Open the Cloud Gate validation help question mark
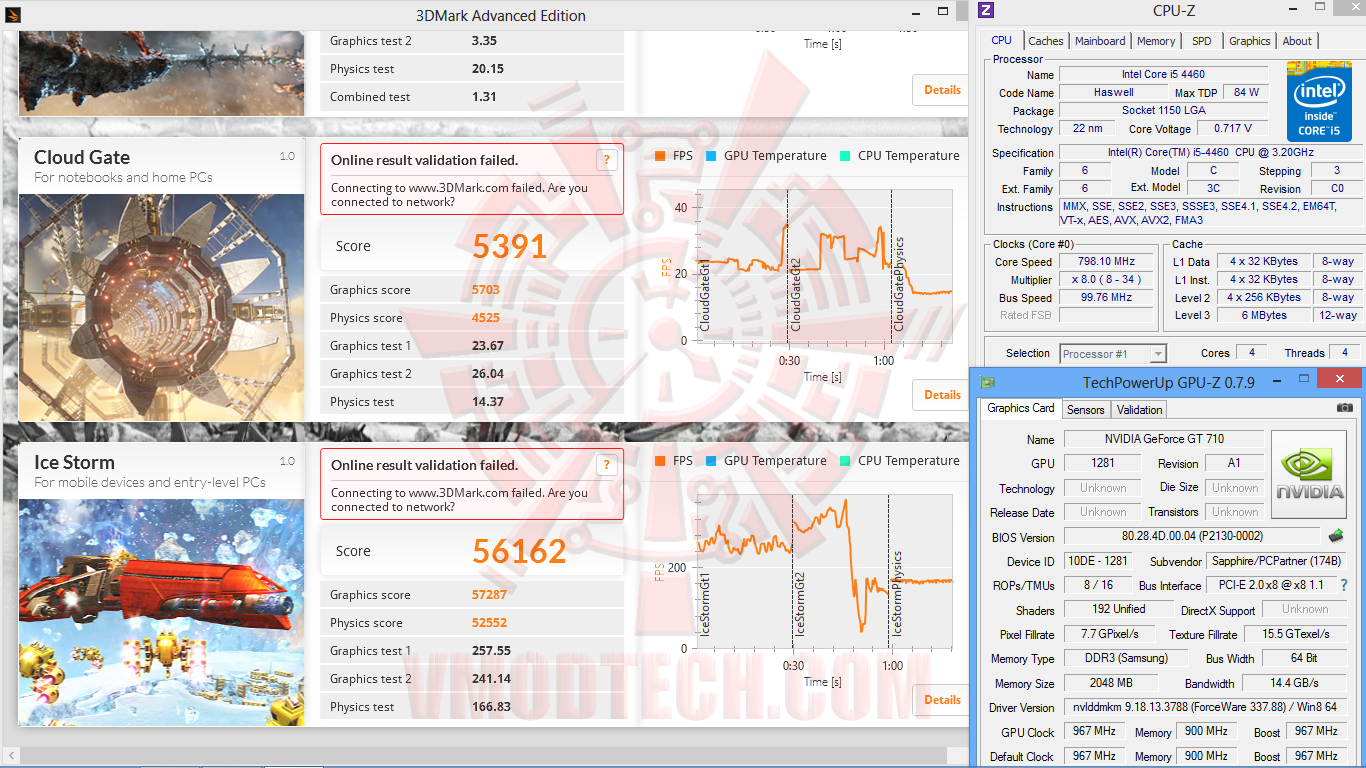Image resolution: width=1366 pixels, height=768 pixels. pos(606,160)
